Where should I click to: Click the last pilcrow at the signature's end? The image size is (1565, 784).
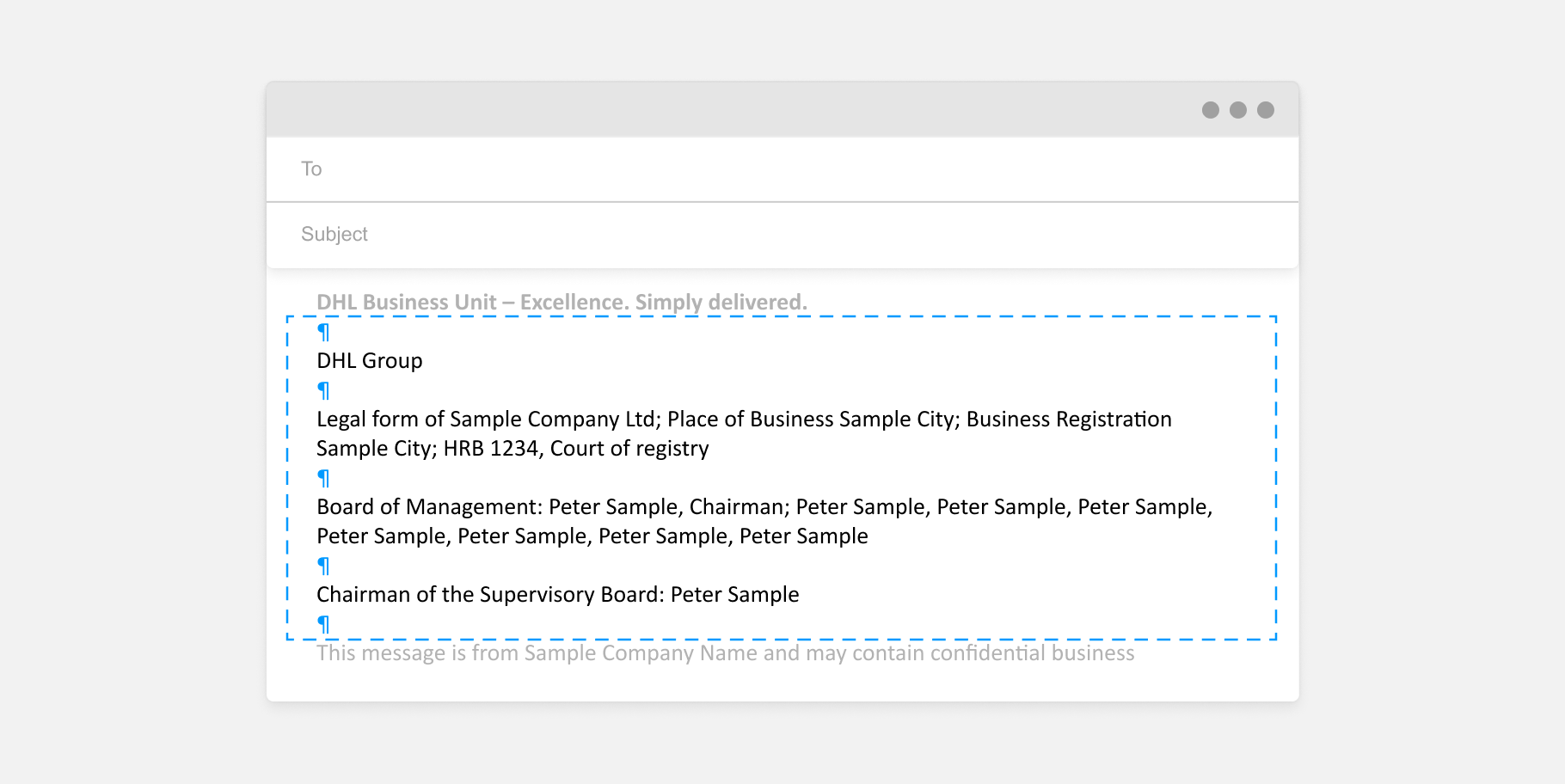click(323, 624)
